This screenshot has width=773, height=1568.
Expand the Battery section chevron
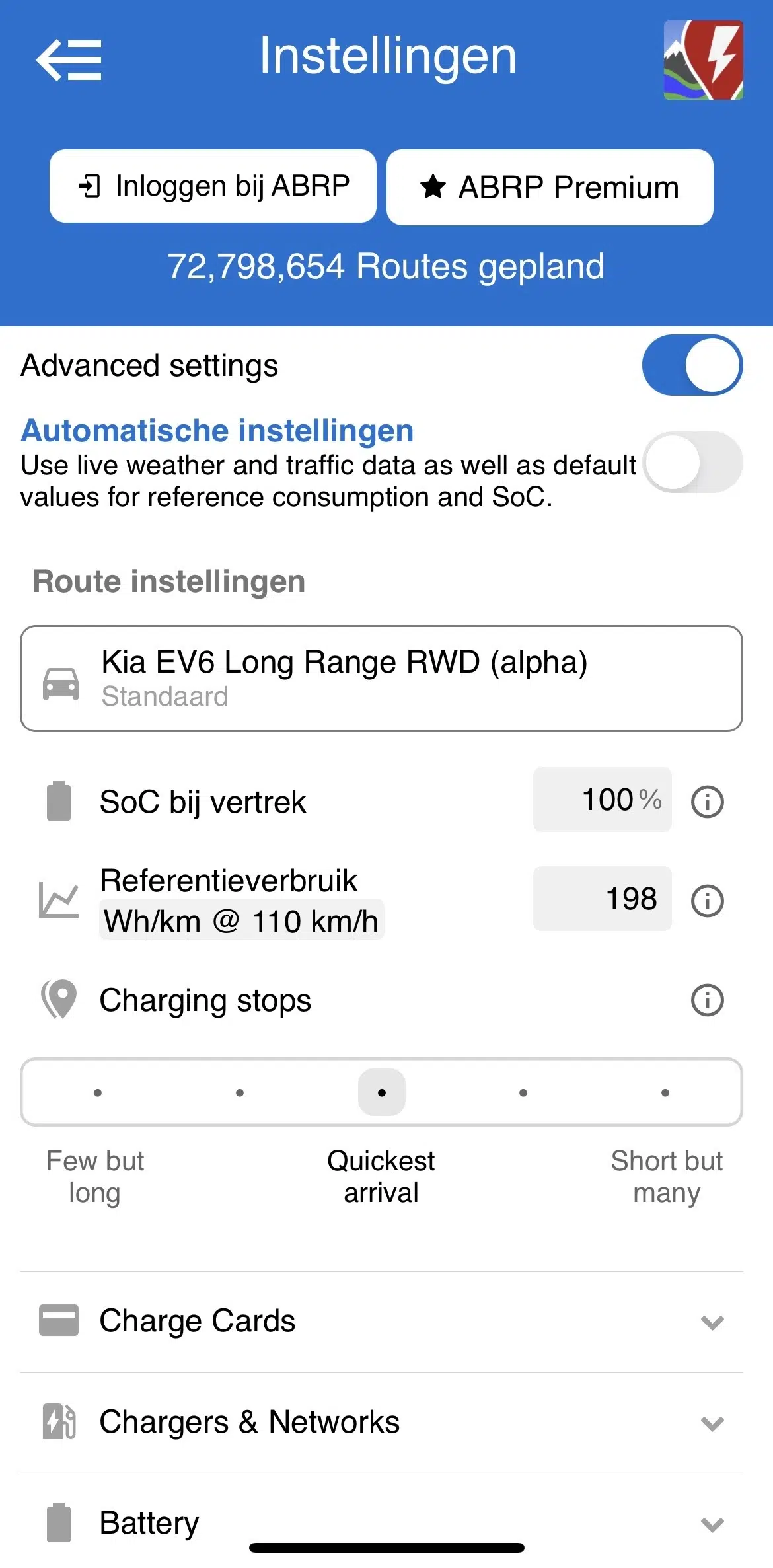coord(712,1524)
